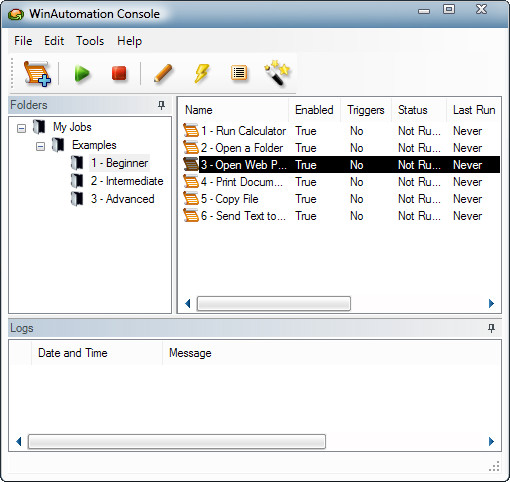Collapse the Examples tree node
This screenshot has height=482, width=510.
(40, 146)
